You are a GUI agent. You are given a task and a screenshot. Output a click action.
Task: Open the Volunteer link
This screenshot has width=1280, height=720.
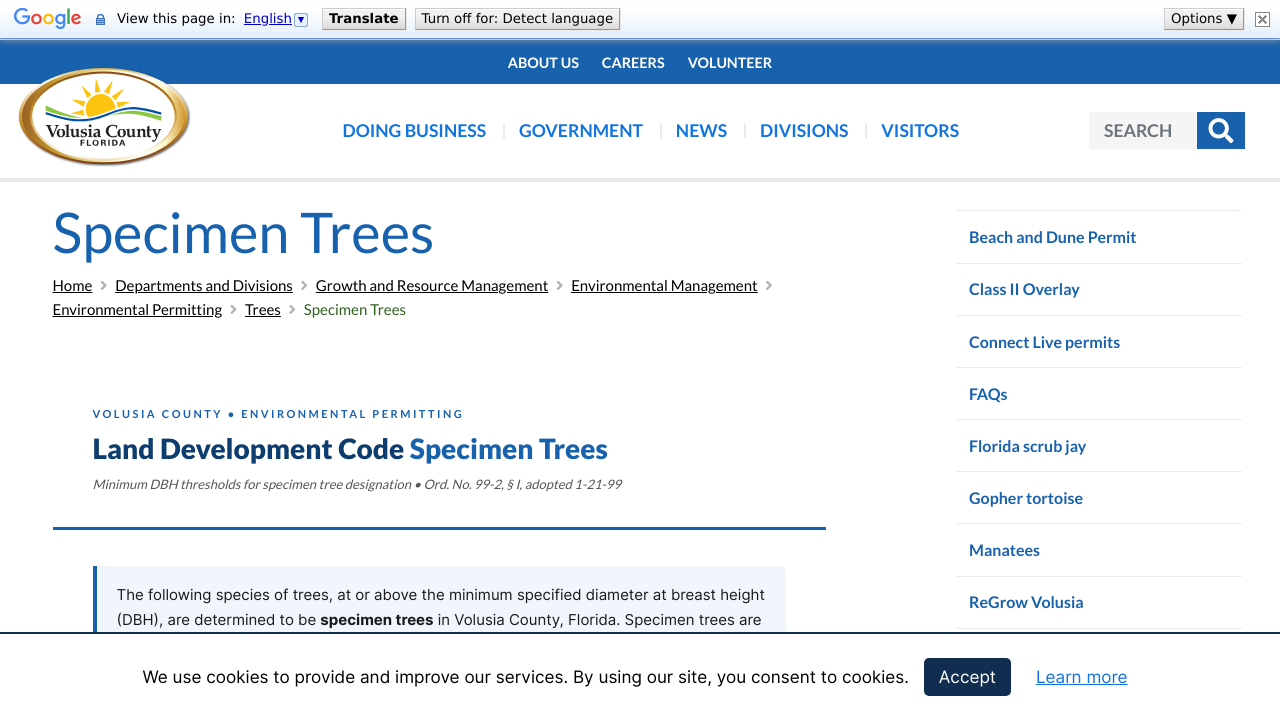tap(730, 62)
